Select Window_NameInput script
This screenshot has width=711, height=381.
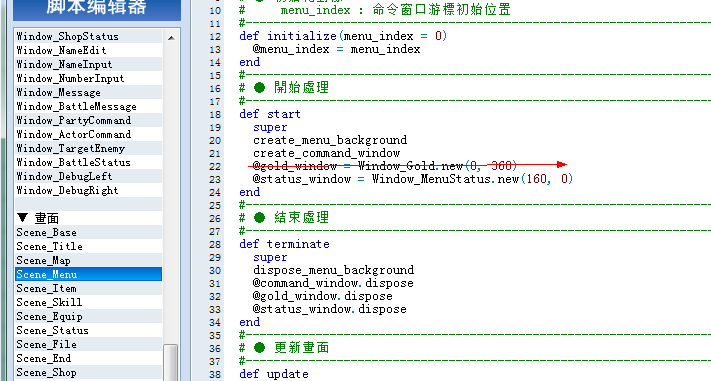point(88,64)
